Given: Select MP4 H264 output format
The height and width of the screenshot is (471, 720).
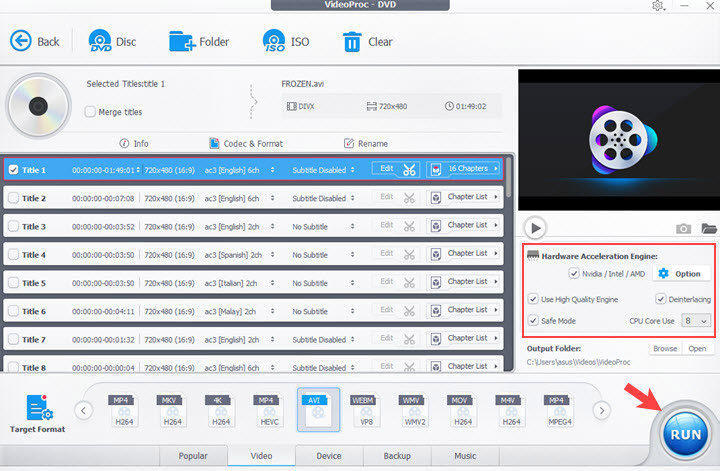Looking at the screenshot, I should click(124, 410).
